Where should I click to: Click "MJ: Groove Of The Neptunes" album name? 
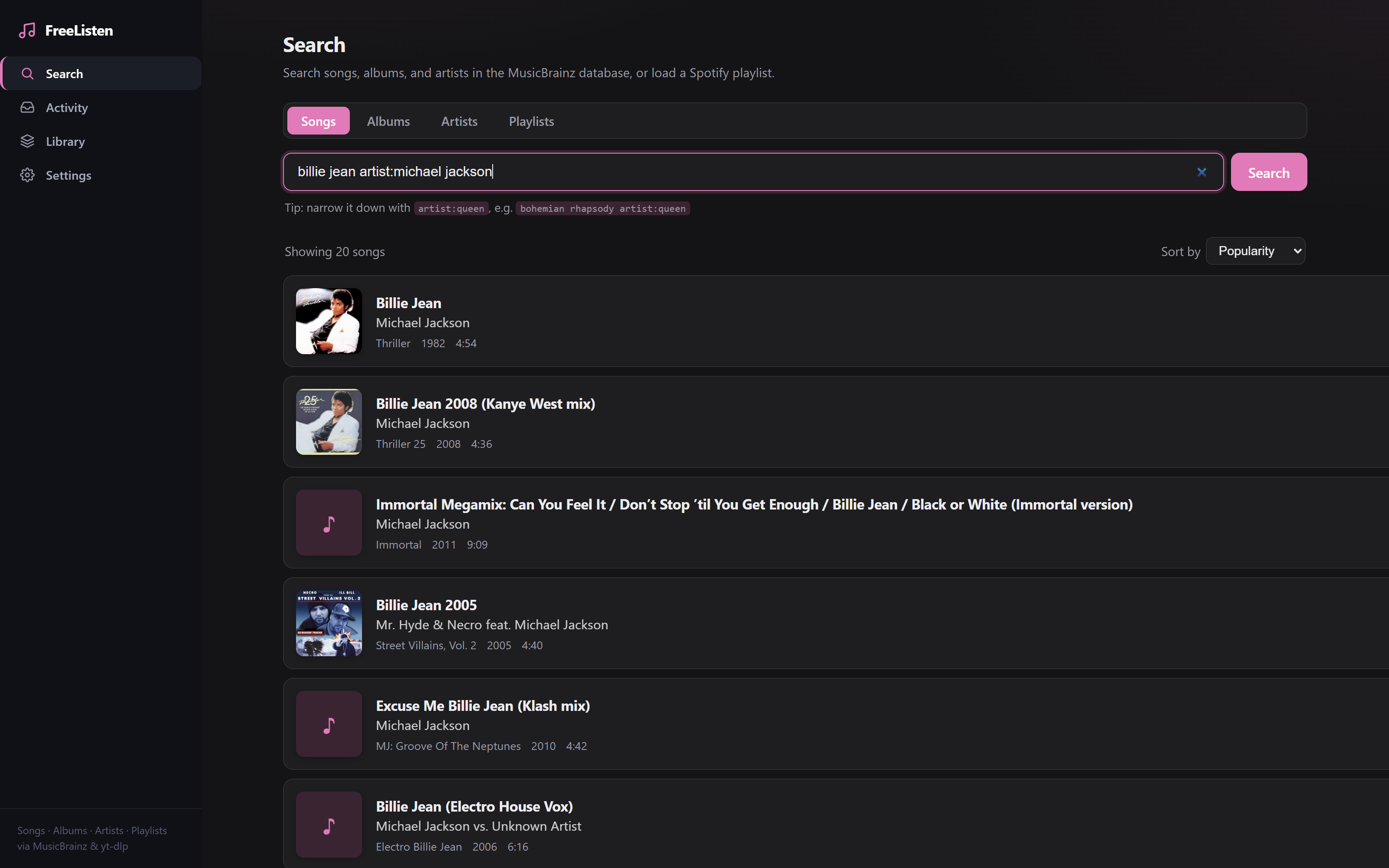(x=448, y=746)
